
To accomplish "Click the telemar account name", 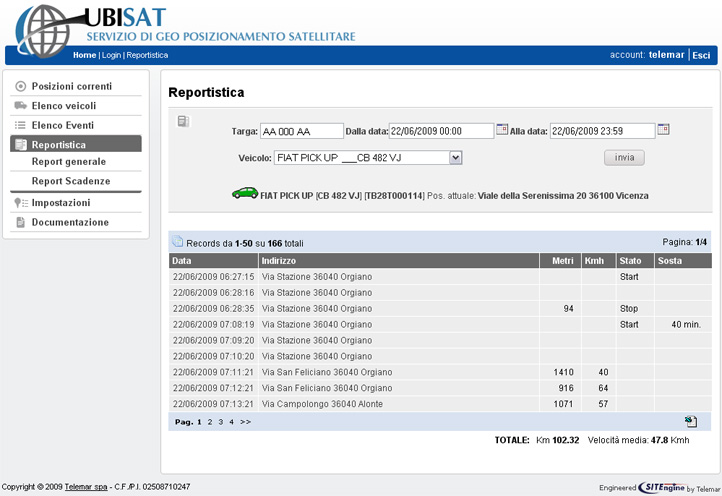I will pos(666,55).
